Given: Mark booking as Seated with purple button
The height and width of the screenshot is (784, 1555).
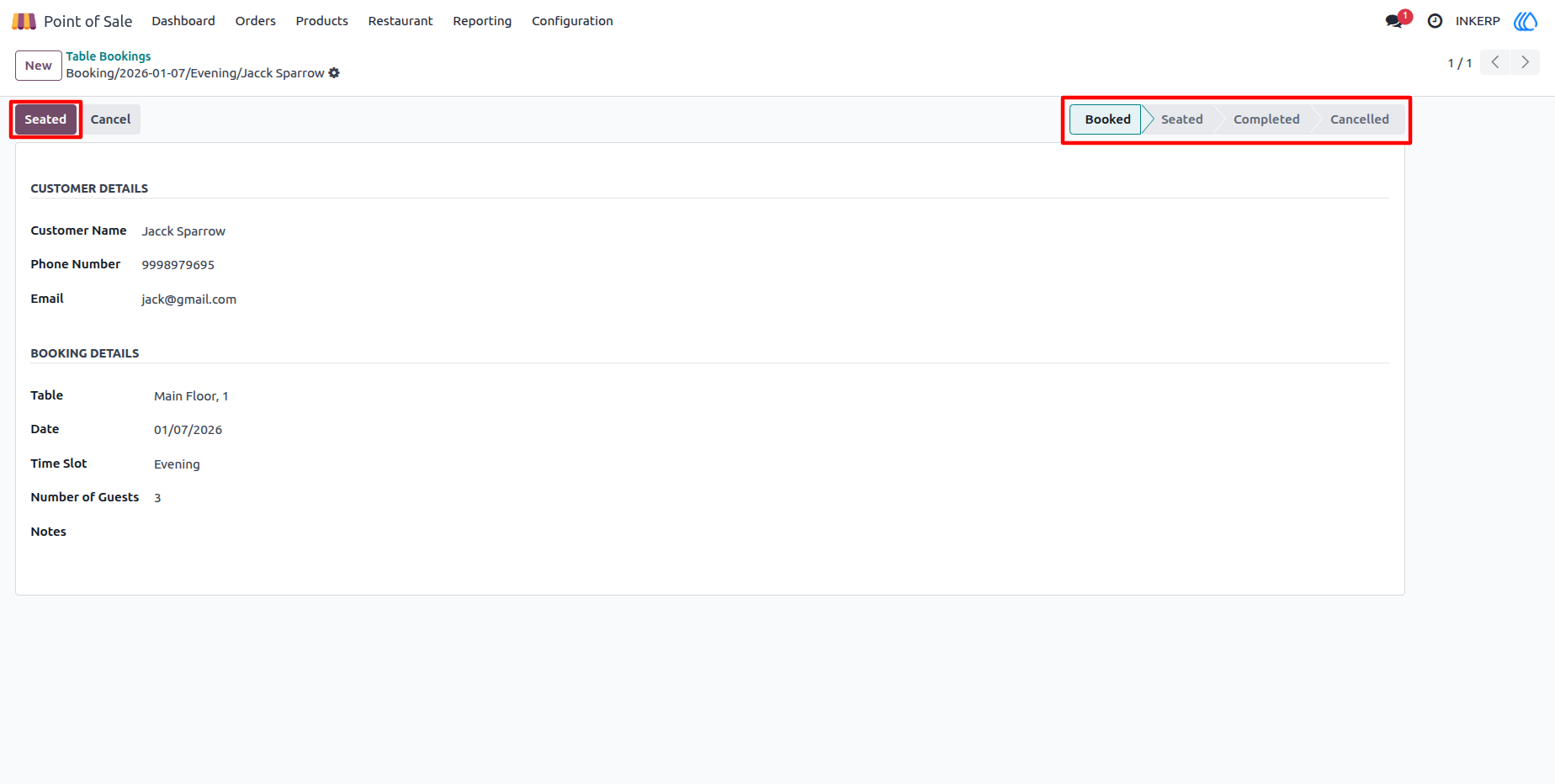Looking at the screenshot, I should (45, 119).
